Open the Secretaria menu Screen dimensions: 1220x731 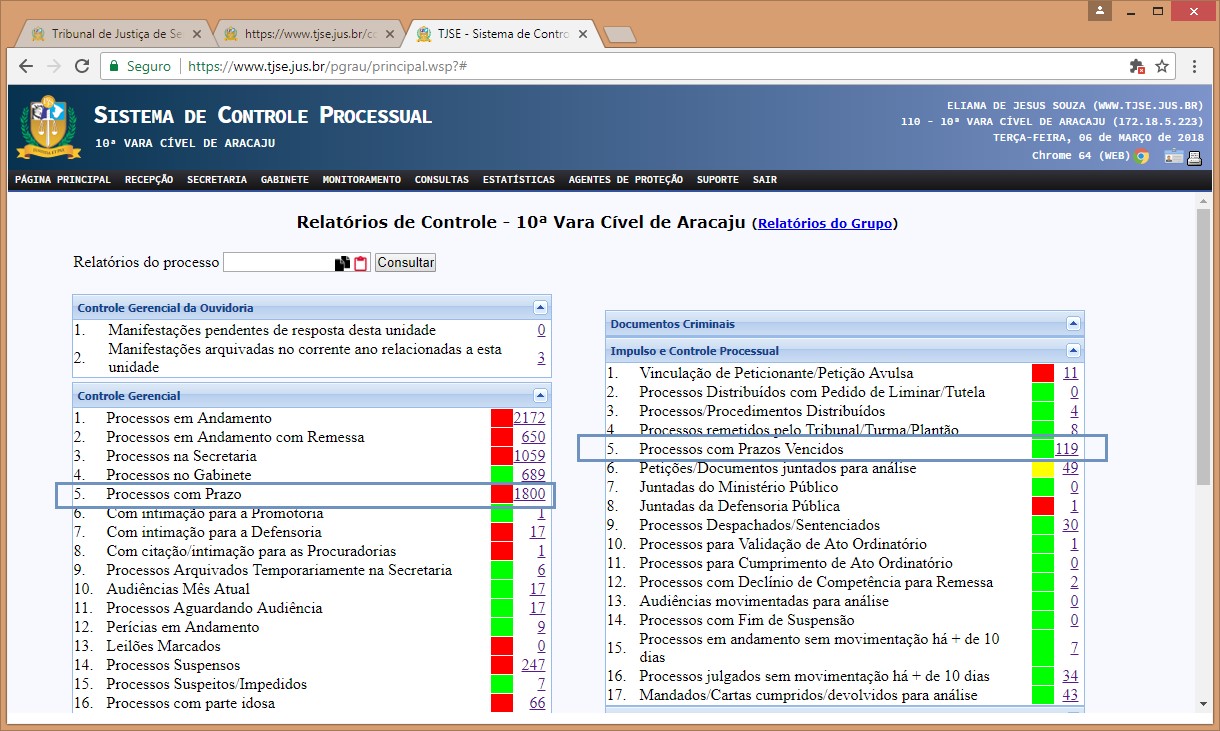tap(216, 180)
